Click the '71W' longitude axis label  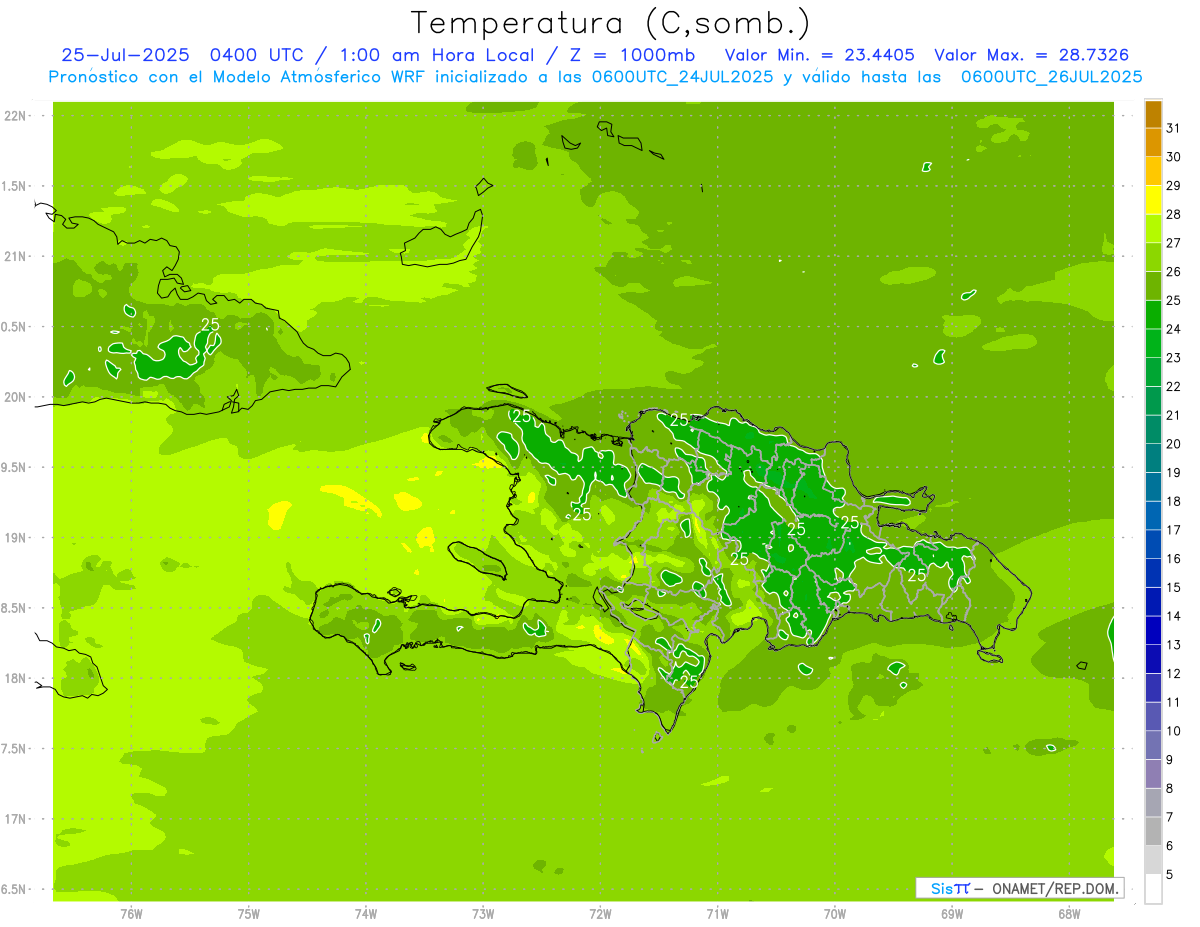point(717,914)
